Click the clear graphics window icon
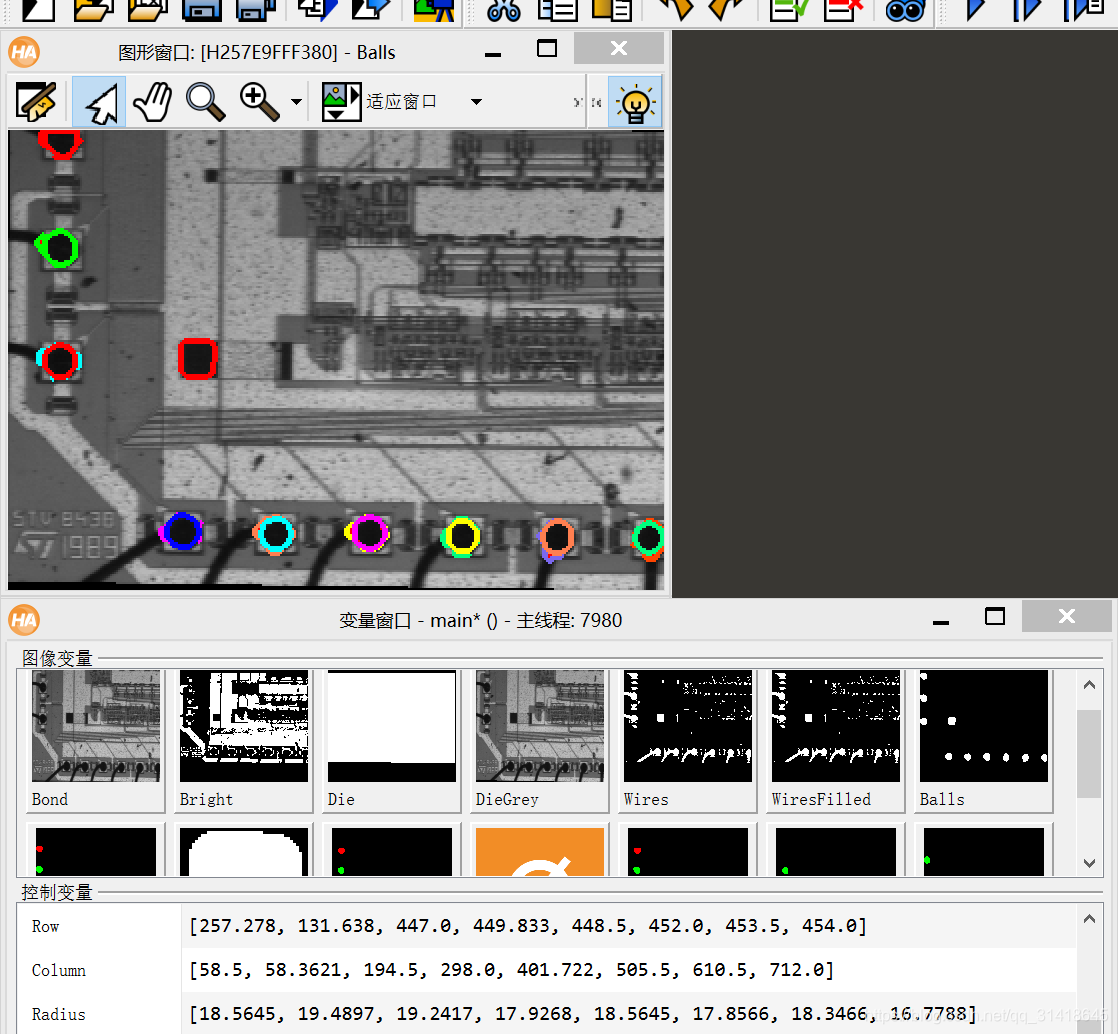The image size is (1118, 1034). (36, 101)
